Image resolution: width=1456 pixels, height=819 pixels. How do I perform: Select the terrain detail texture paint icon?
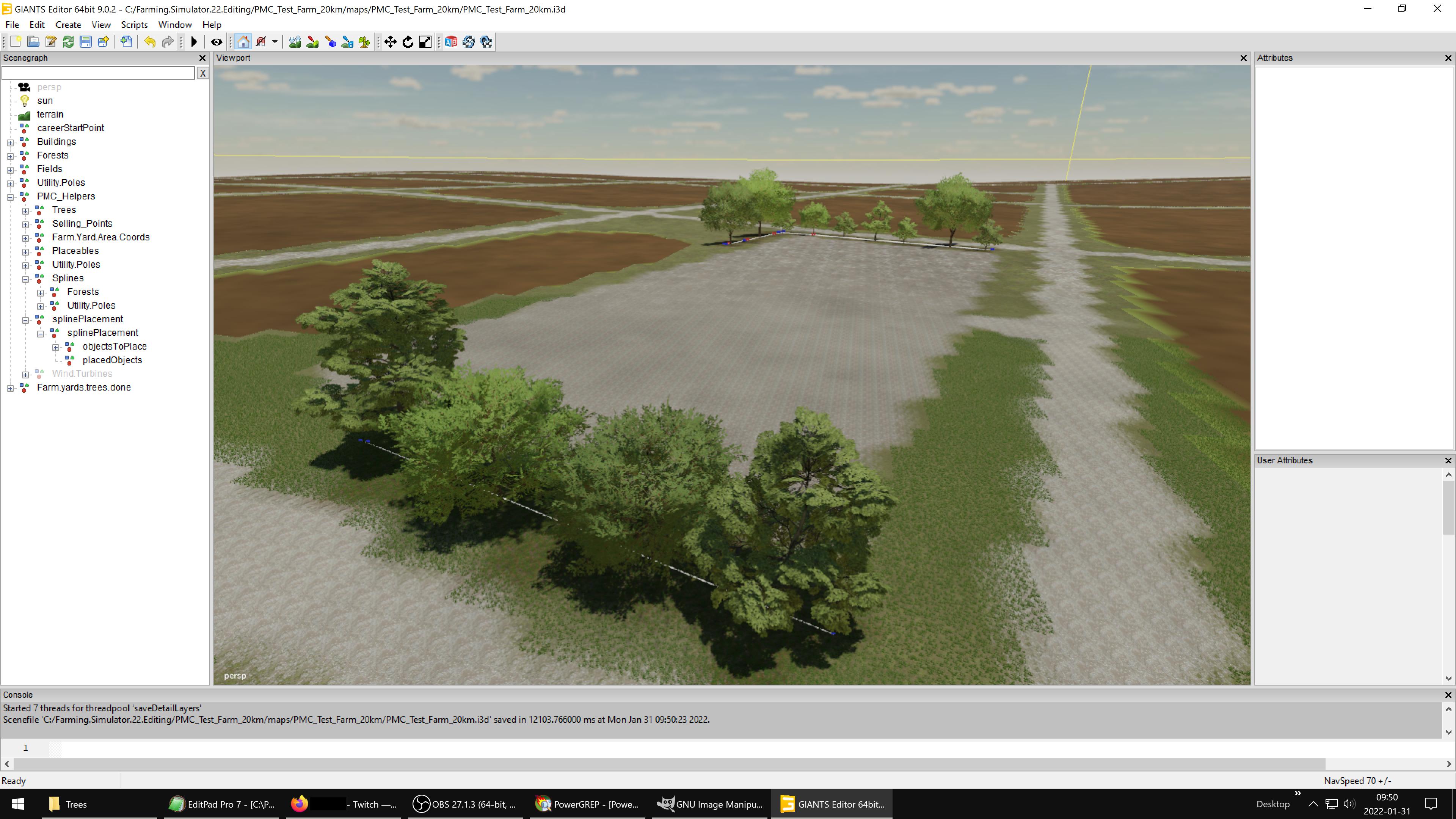(x=312, y=42)
